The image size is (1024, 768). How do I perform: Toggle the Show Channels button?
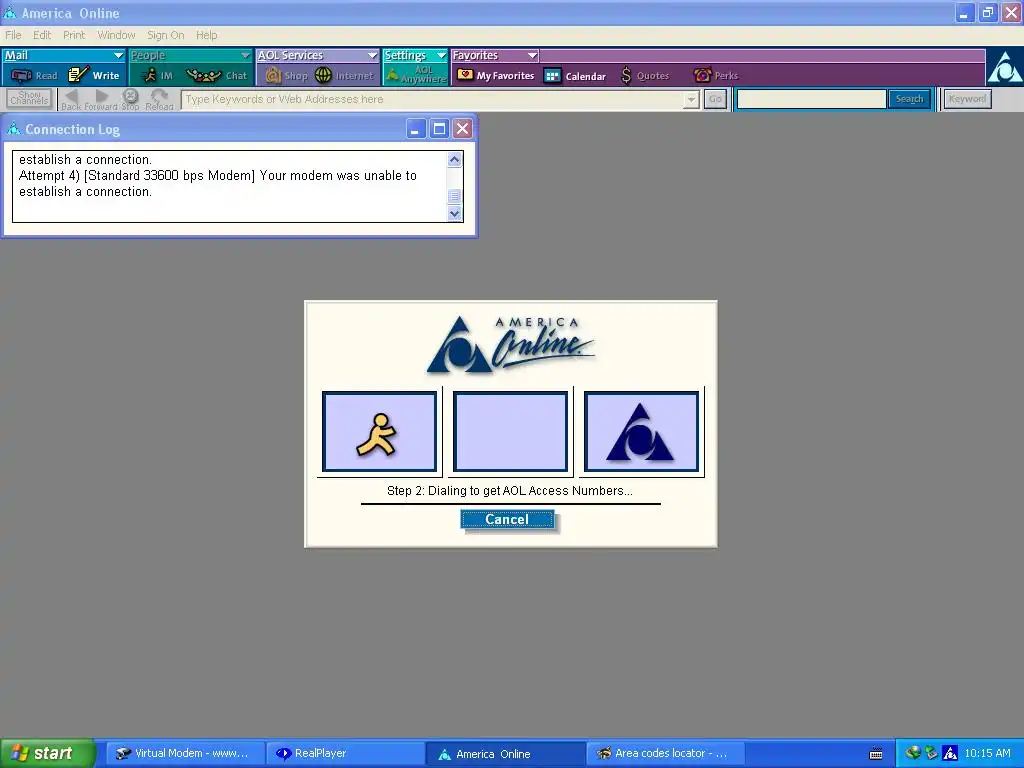tap(29, 99)
